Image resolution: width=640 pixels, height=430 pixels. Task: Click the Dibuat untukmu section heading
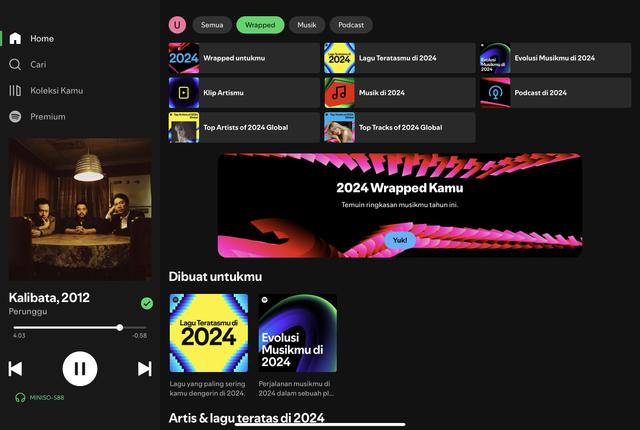(216, 277)
